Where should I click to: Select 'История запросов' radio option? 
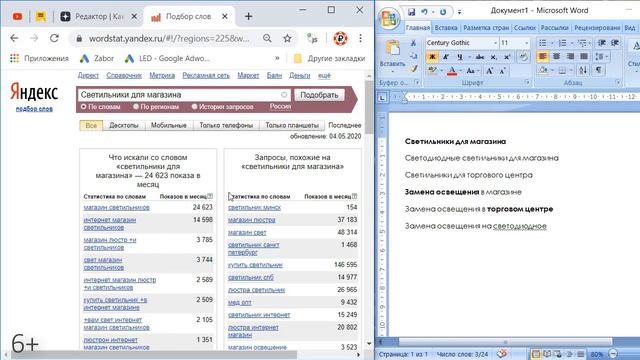pyautogui.click(x=194, y=107)
